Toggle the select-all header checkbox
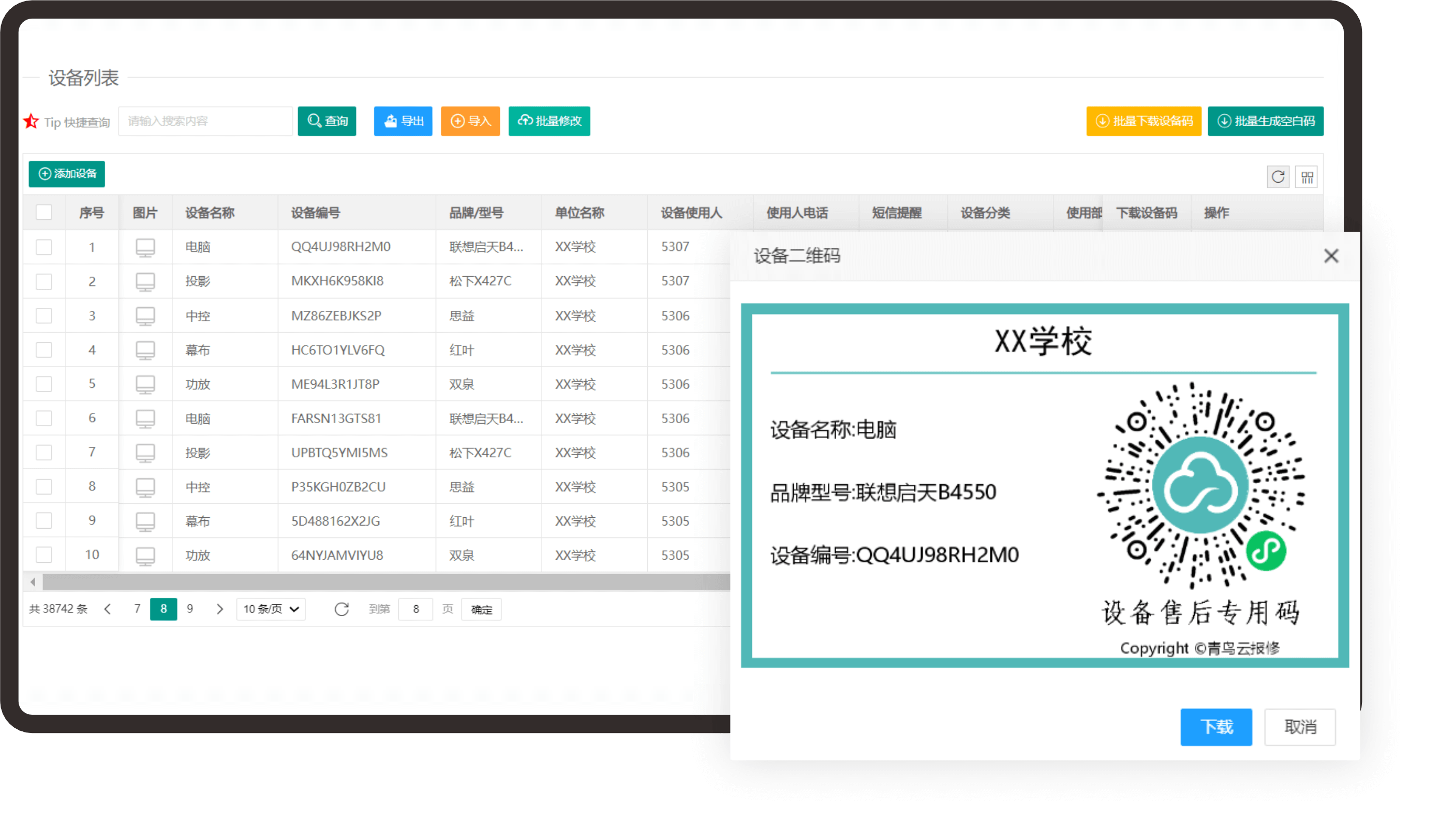Viewport: 1440px width, 840px height. tap(44, 213)
